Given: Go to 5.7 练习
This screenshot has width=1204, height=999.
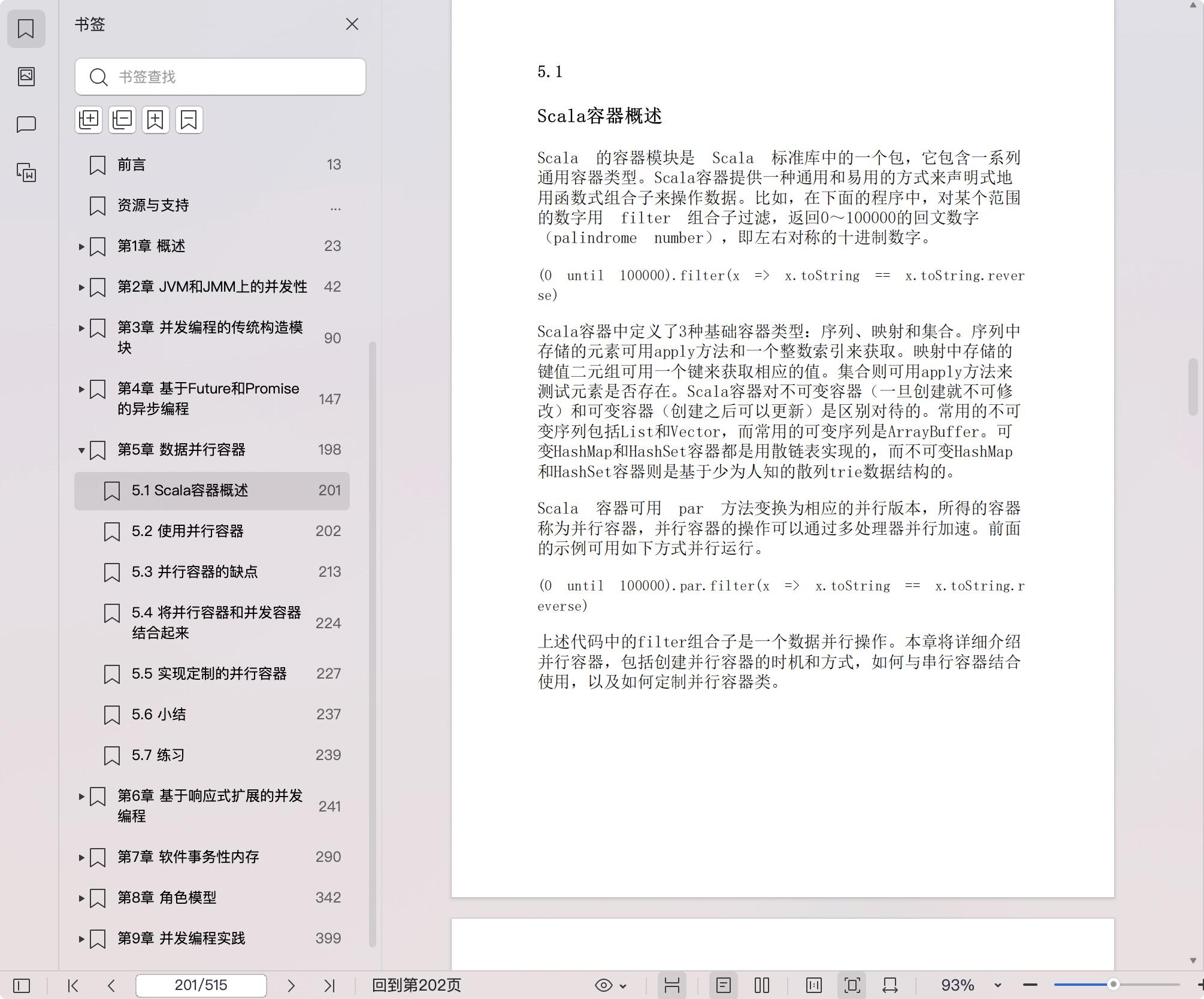Looking at the screenshot, I should click(x=212, y=755).
